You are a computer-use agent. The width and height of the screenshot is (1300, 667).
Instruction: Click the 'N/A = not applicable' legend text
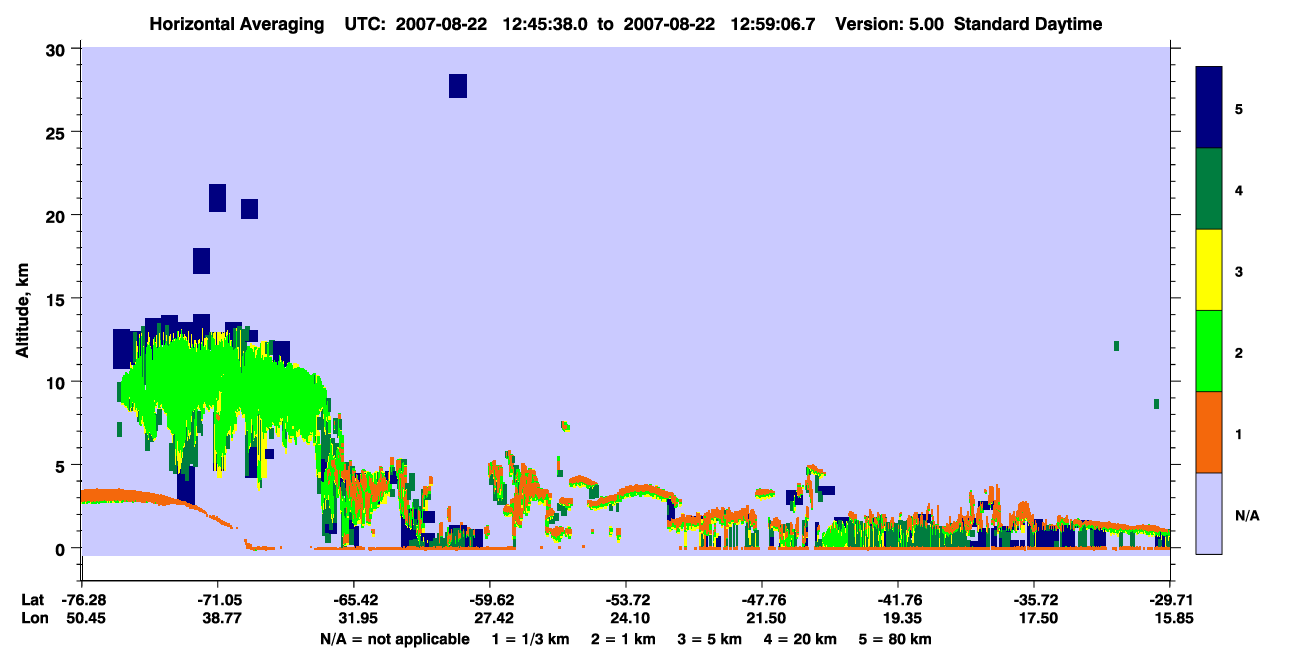point(394,639)
